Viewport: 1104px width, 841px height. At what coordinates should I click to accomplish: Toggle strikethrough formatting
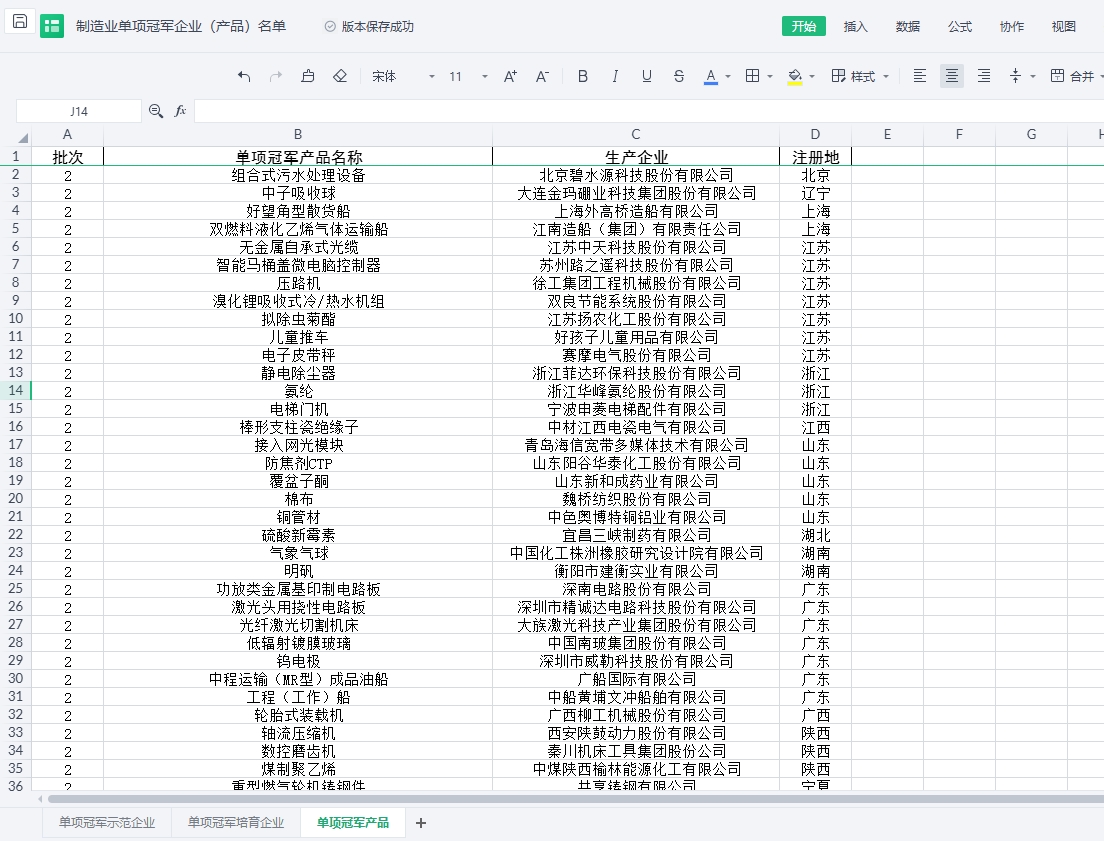pyautogui.click(x=679, y=76)
